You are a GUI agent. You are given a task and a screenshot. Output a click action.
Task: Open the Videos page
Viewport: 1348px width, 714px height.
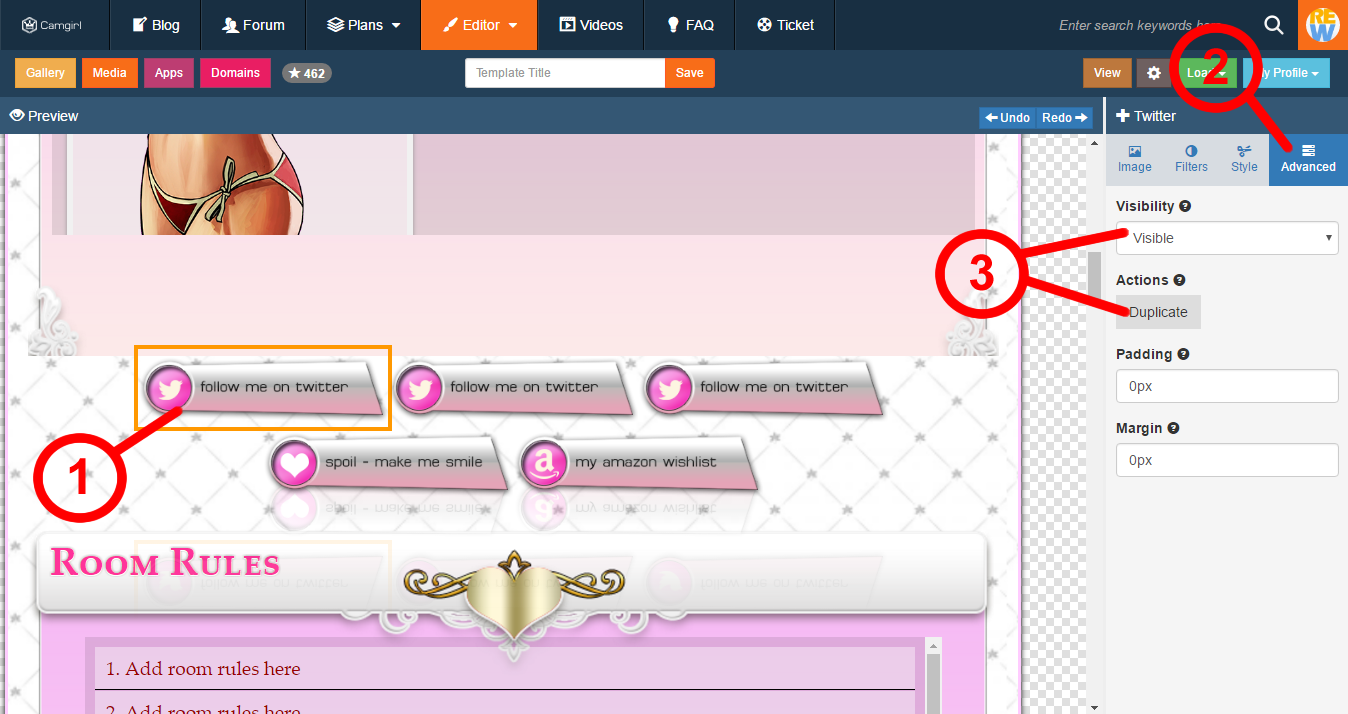591,25
